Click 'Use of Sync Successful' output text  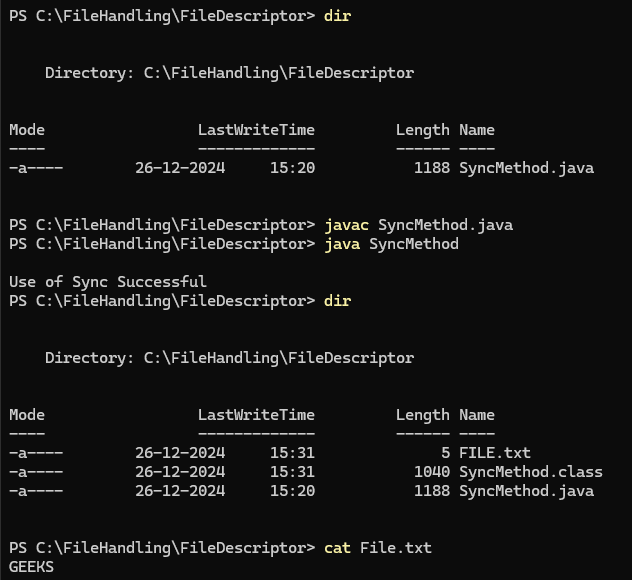(108, 282)
